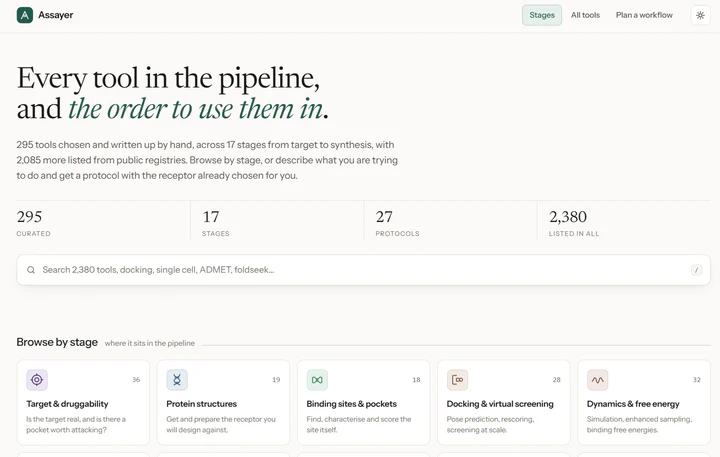Screen dimensions: 720x457
Task: Switch to the Stages tab
Action: [x=542, y=15]
